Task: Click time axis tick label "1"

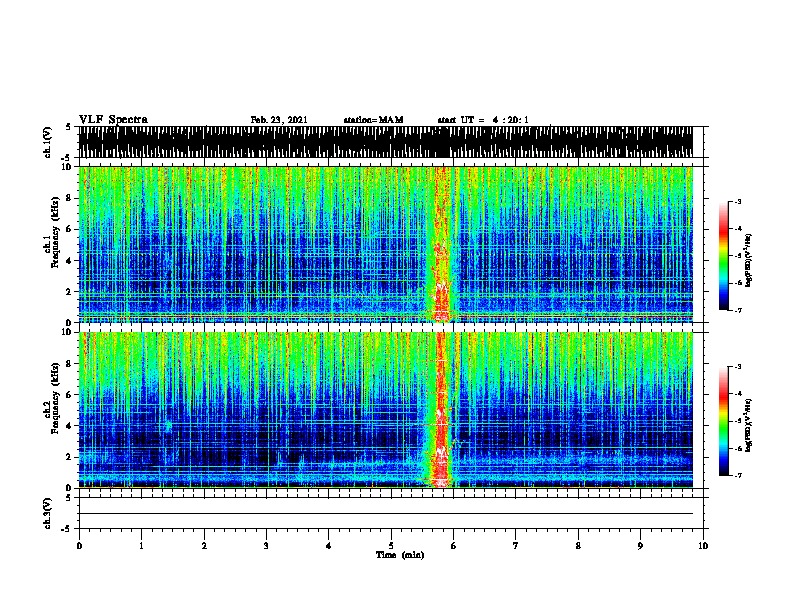Action: coord(141,546)
